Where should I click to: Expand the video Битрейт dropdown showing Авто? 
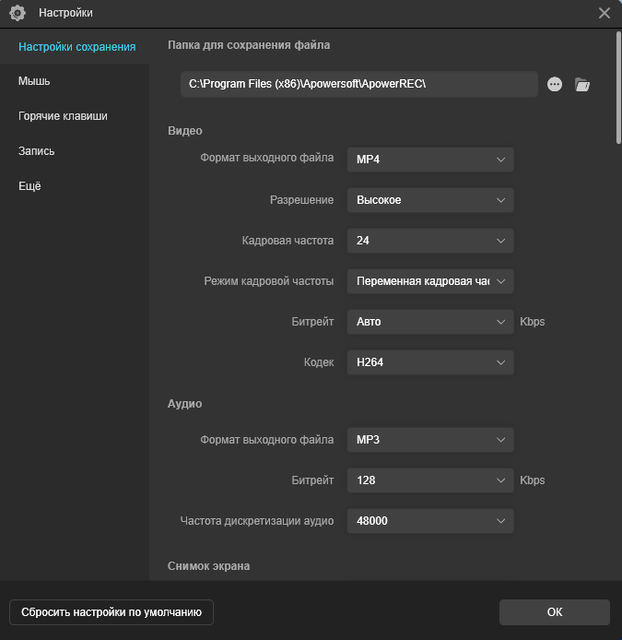click(x=430, y=322)
